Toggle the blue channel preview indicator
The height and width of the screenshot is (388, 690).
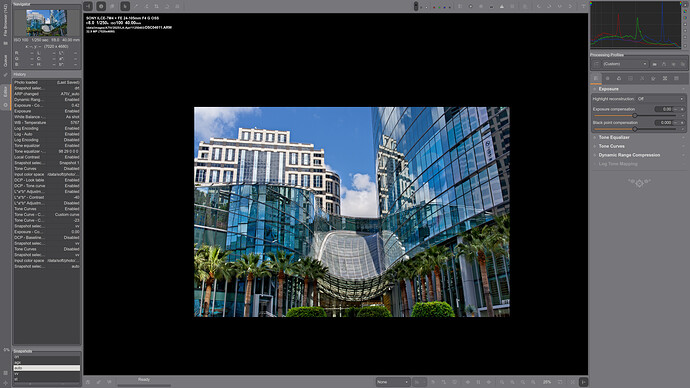click(444, 7)
